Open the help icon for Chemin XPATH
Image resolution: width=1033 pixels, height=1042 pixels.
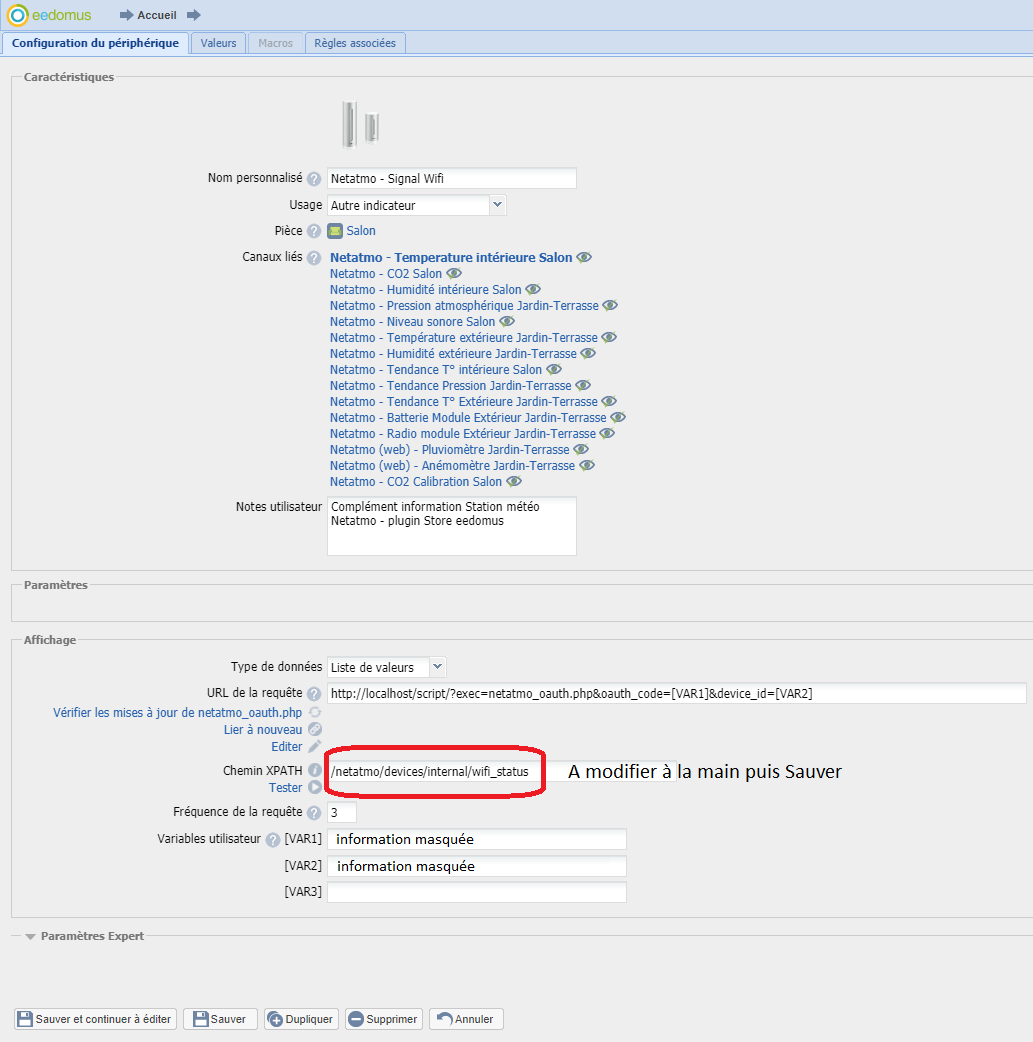coord(314,771)
